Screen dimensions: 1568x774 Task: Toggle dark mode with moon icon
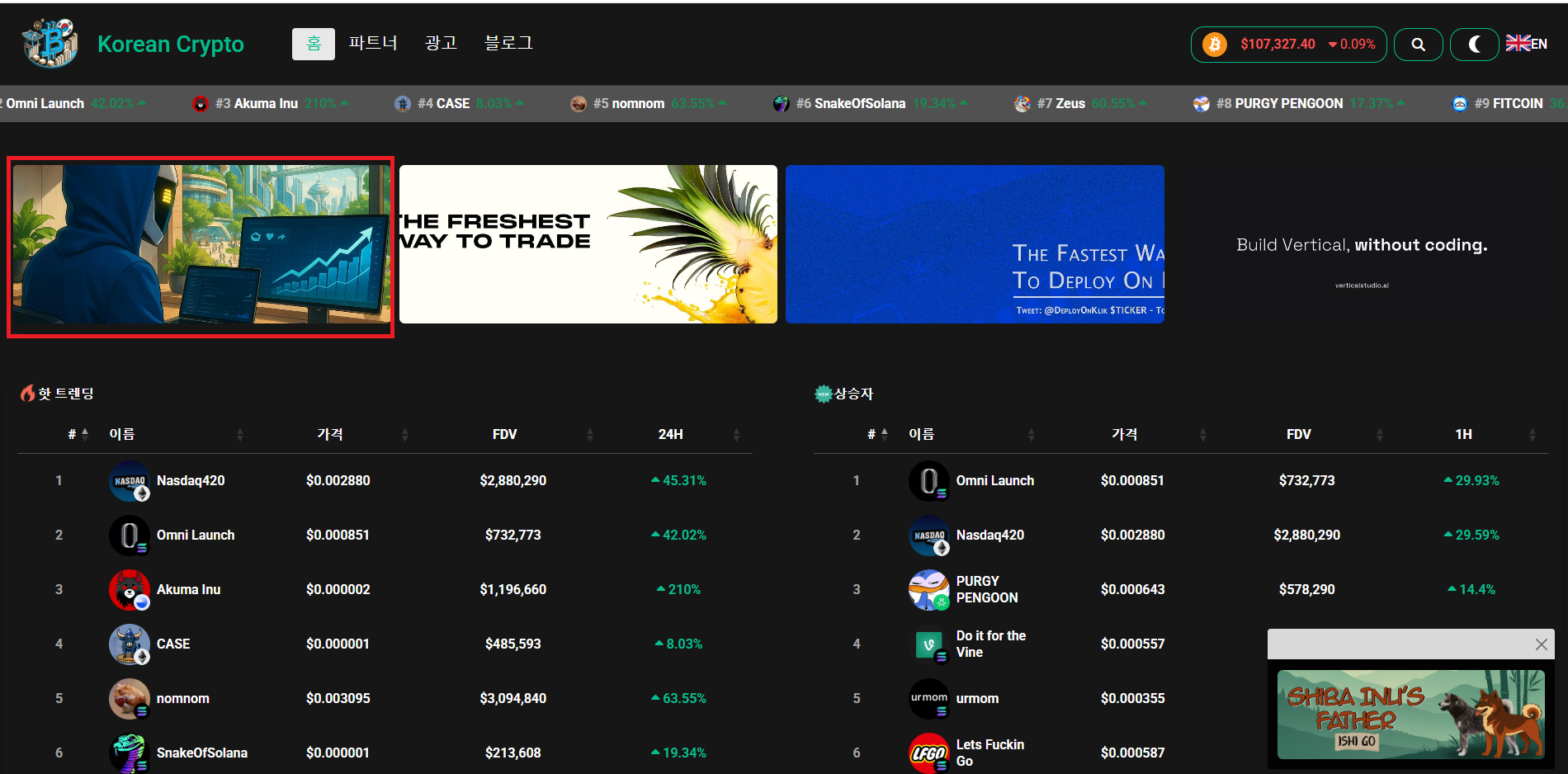[1475, 45]
